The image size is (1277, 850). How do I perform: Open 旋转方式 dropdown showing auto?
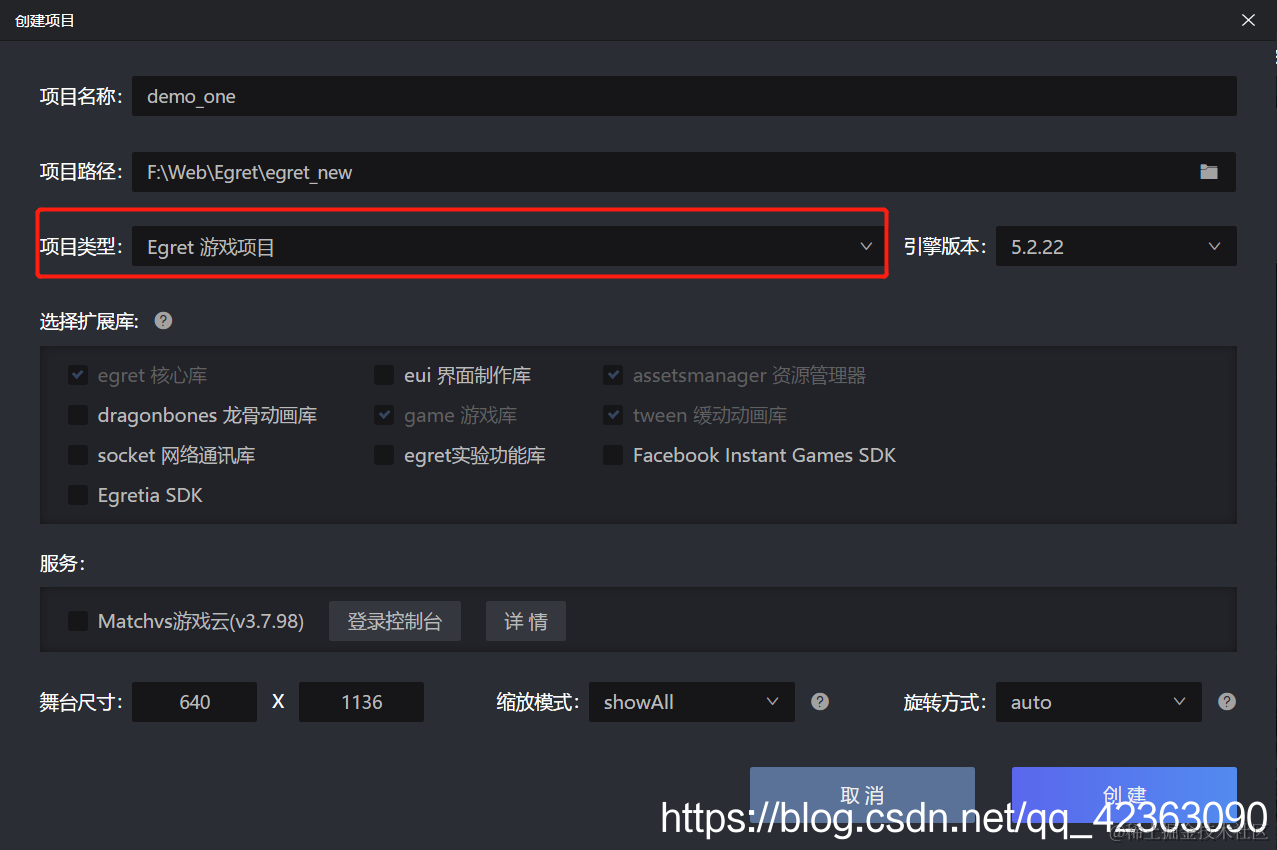pyautogui.click(x=1098, y=702)
